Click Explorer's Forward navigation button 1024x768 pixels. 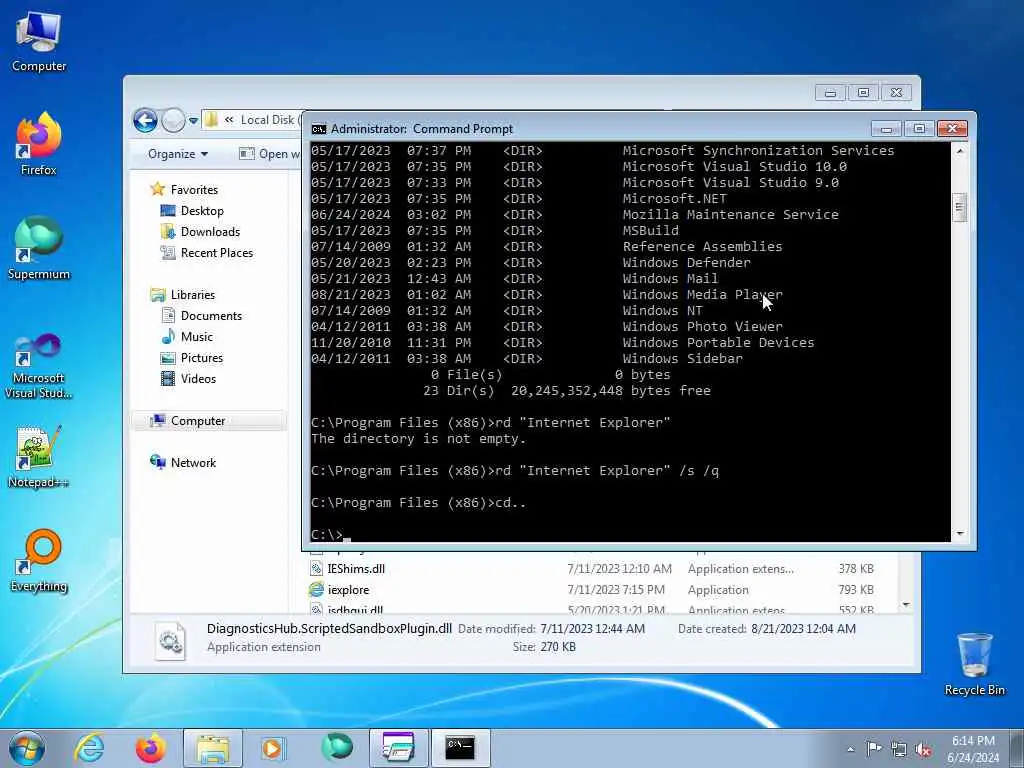click(173, 120)
